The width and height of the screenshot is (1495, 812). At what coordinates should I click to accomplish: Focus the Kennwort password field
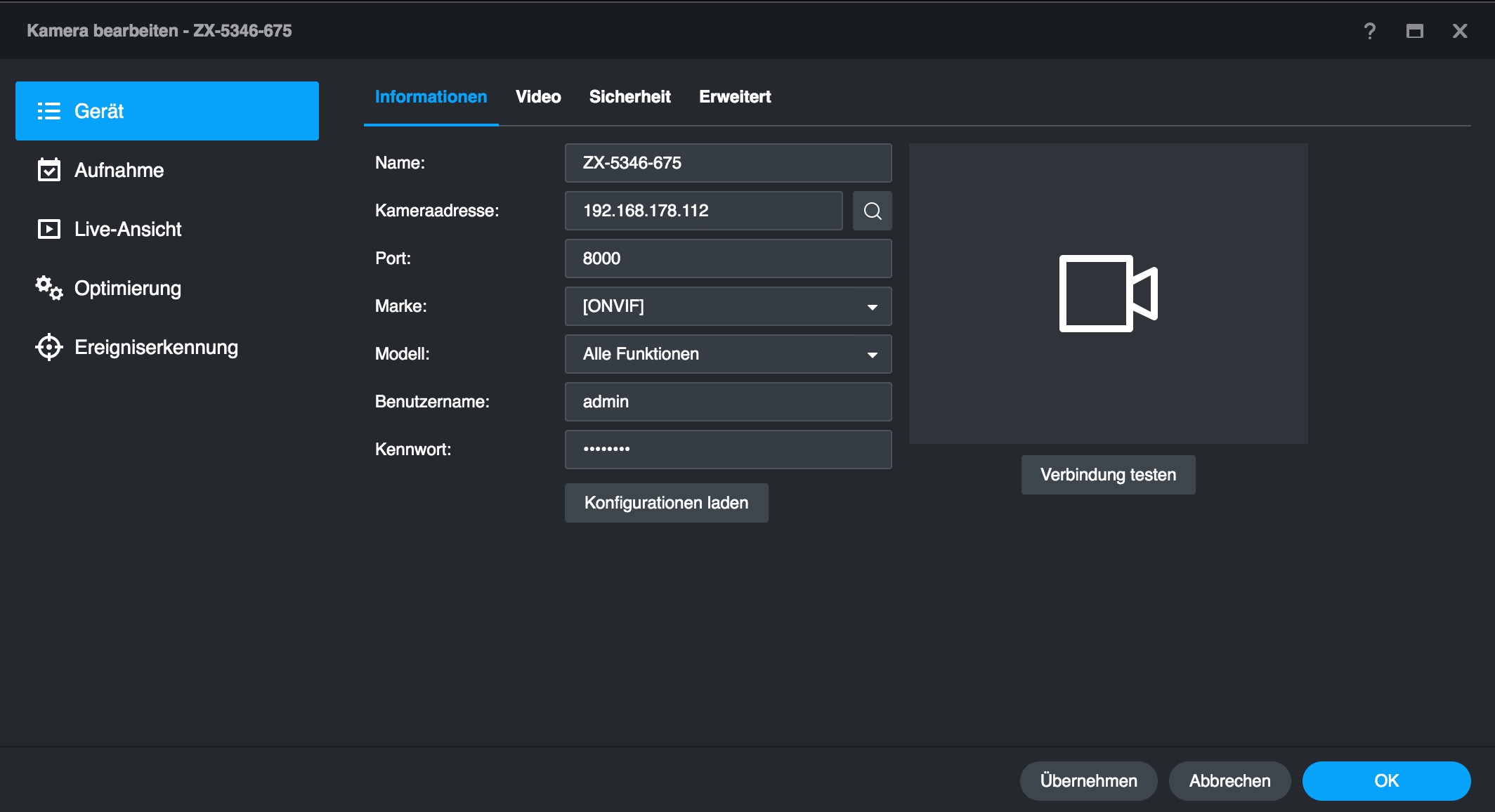728,450
